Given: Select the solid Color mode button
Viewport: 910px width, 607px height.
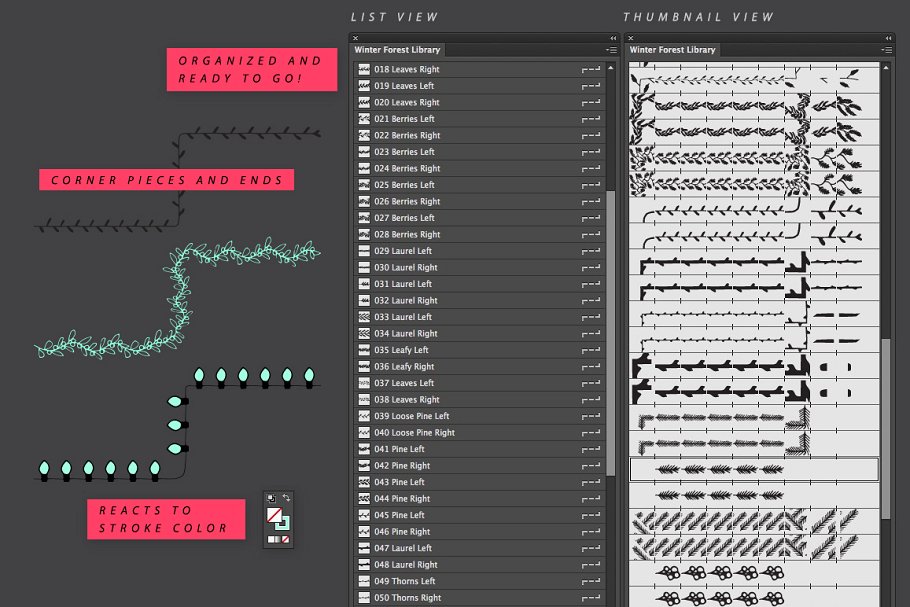Looking at the screenshot, I should [270, 540].
